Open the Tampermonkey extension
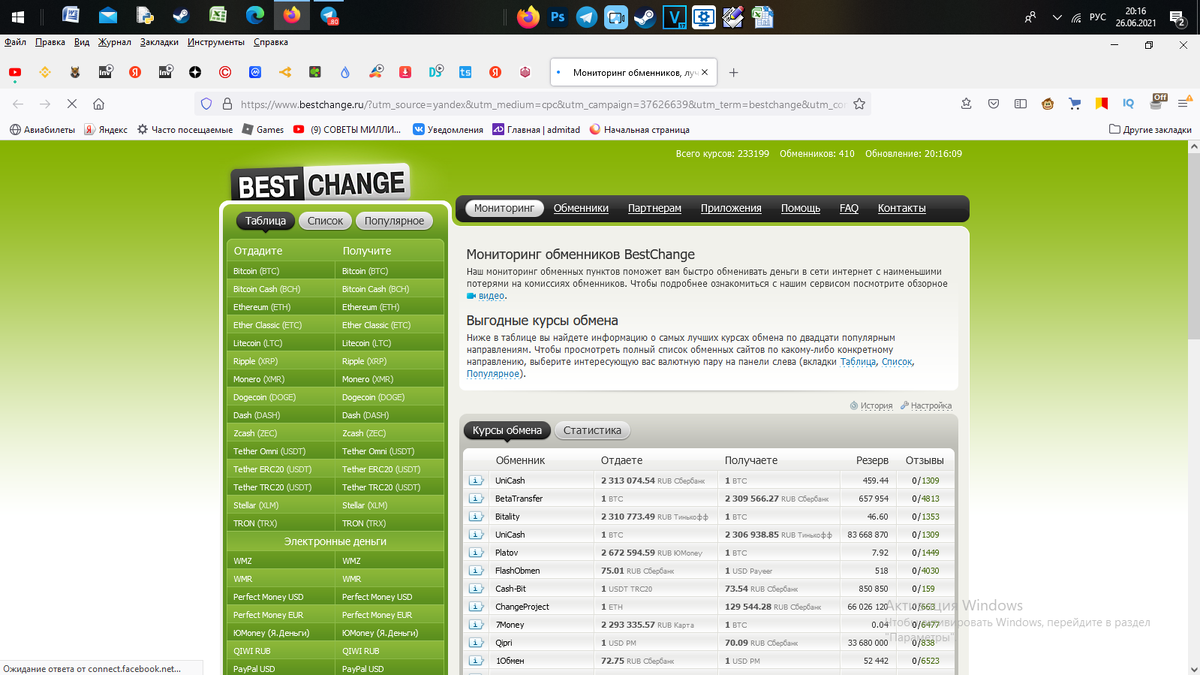 click(x=1048, y=103)
